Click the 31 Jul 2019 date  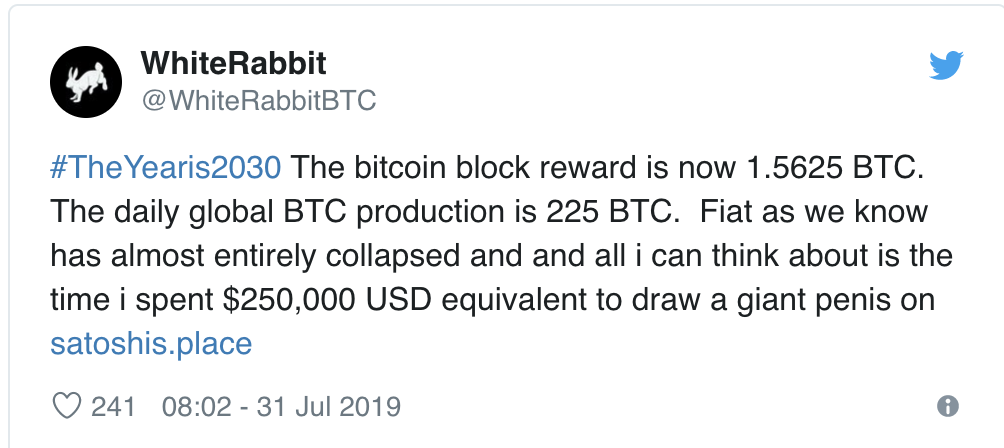pyautogui.click(x=328, y=406)
